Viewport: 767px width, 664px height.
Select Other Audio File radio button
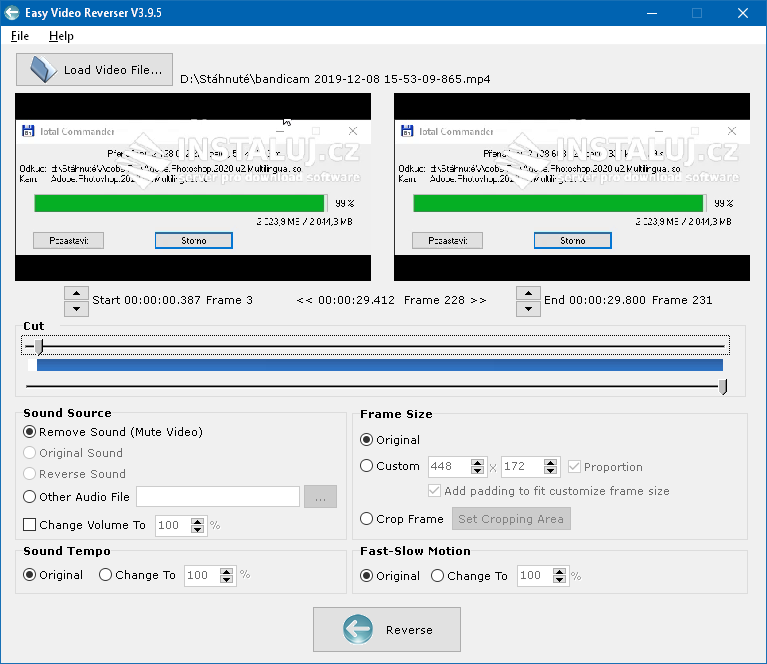click(30, 497)
